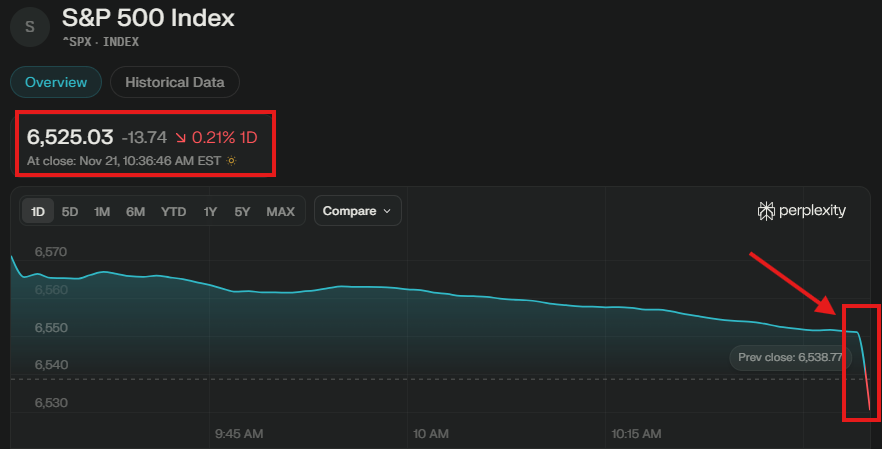This screenshot has height=449, width=882.
Task: Select the MAX time range
Action: [280, 212]
